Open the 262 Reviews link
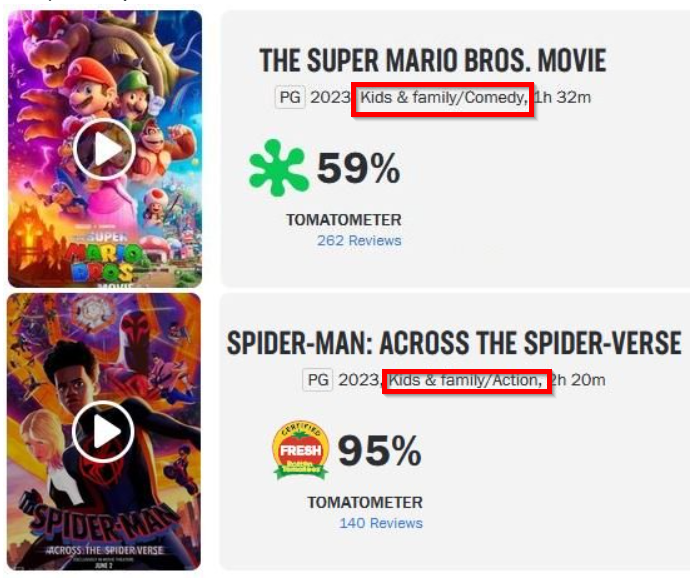The image size is (699, 578). coord(359,241)
